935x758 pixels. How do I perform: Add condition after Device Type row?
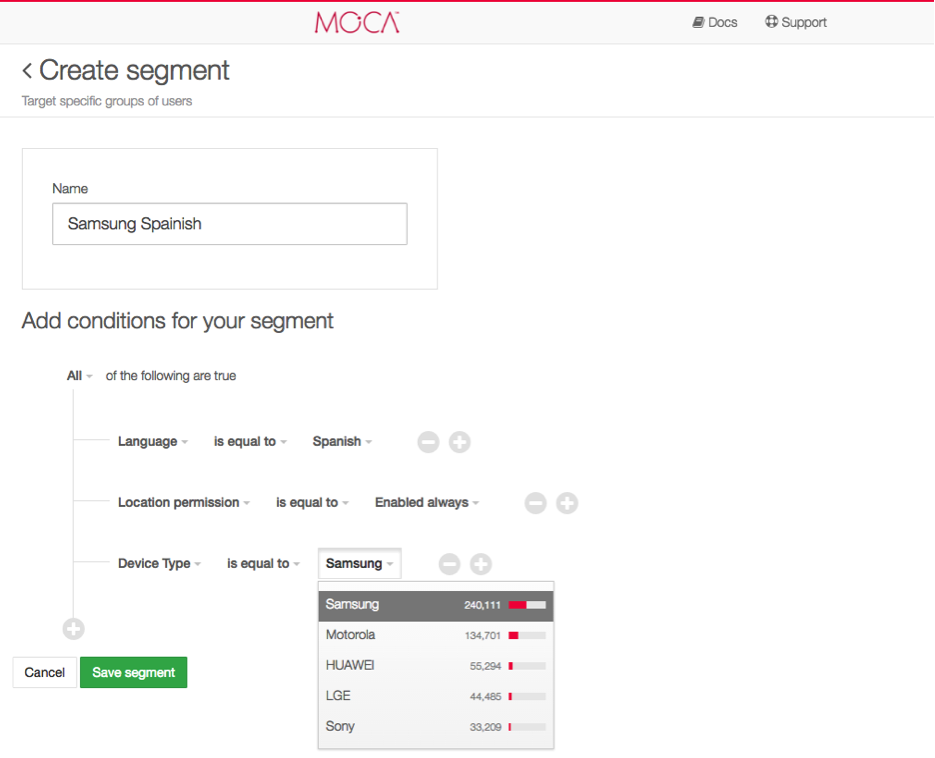point(481,564)
